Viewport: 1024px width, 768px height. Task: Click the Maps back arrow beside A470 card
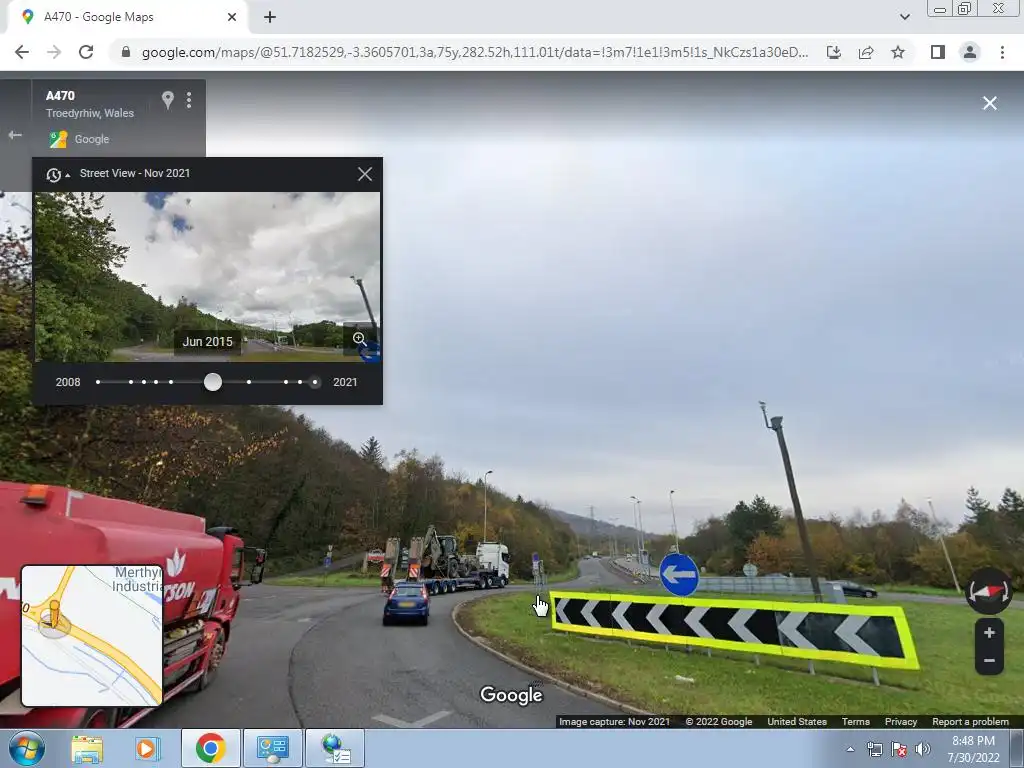15,135
